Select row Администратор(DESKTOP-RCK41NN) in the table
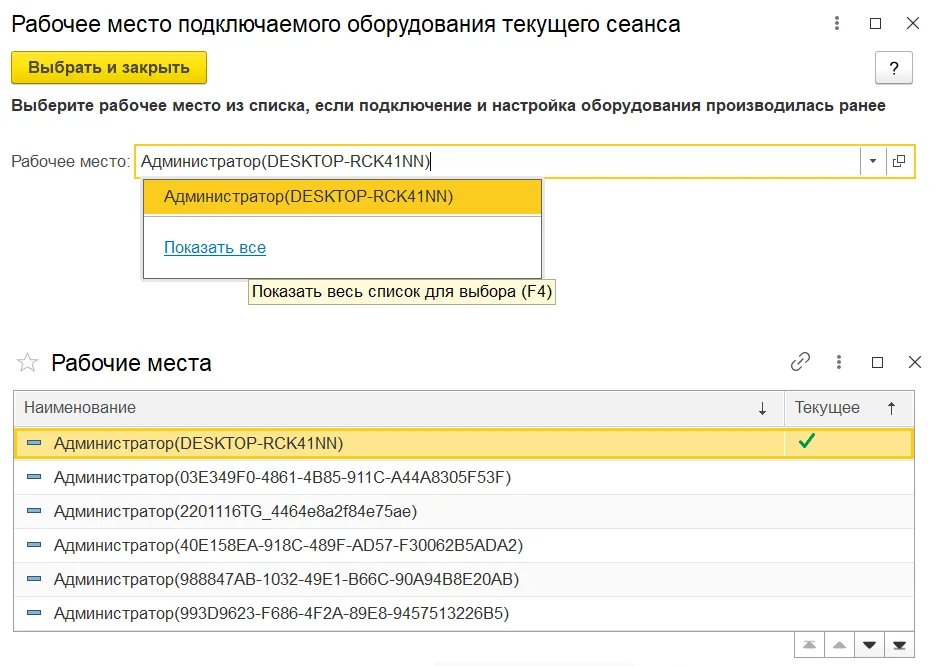The image size is (936, 666). pos(463,443)
